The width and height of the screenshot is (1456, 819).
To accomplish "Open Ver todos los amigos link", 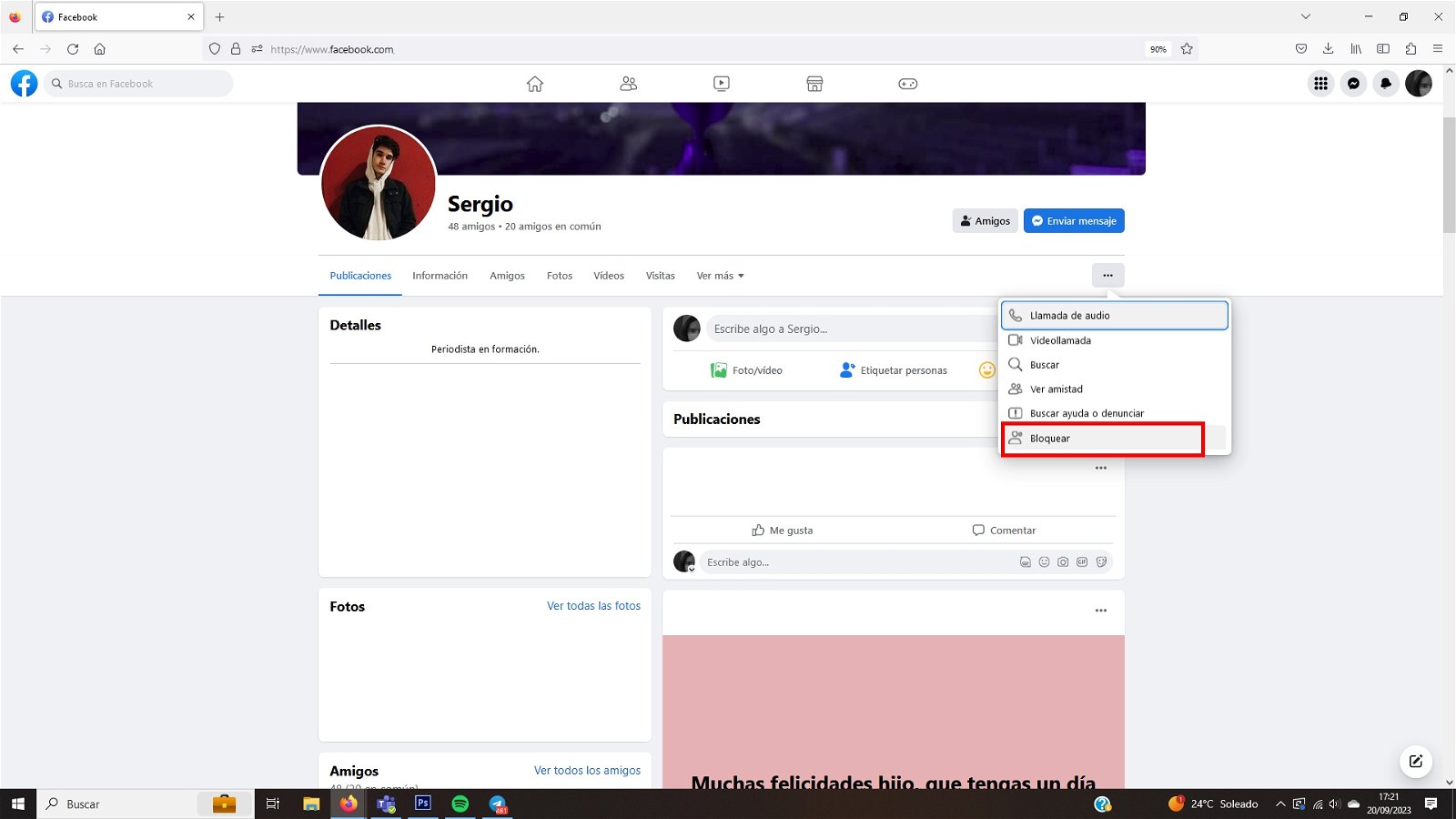I will (x=587, y=771).
